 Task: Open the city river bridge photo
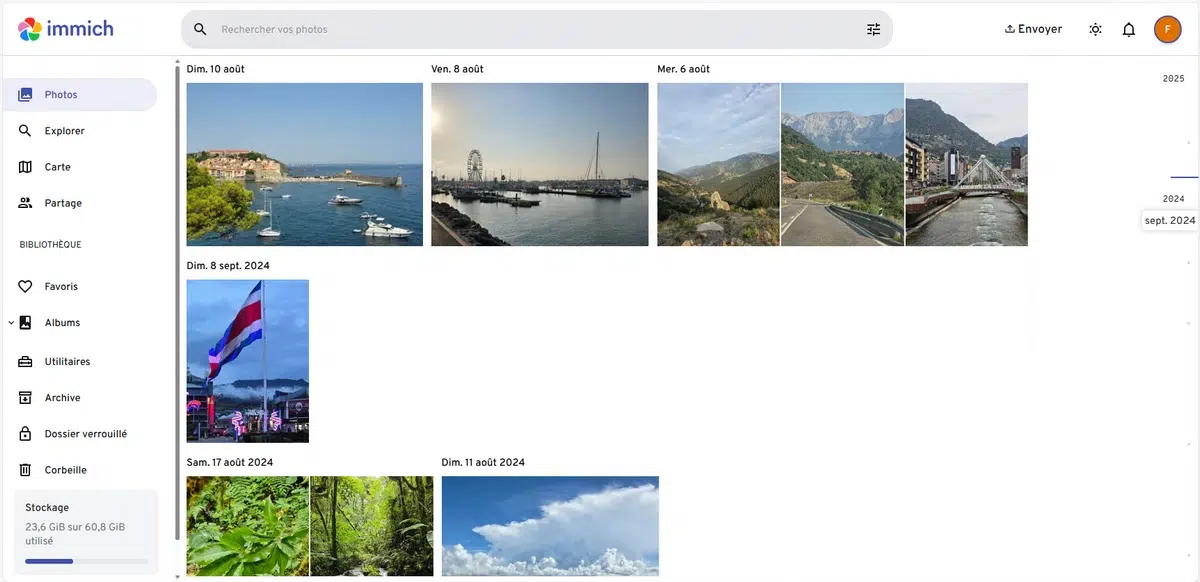(967, 164)
